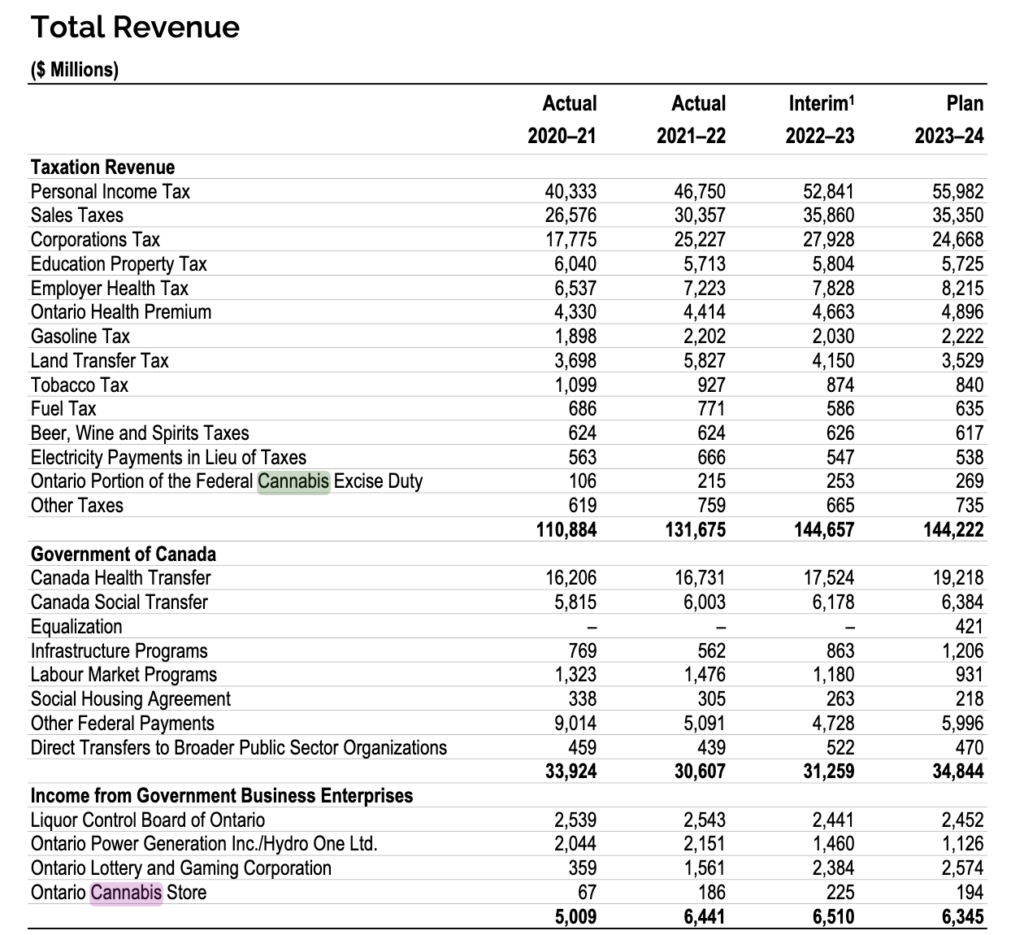The image size is (1024, 935).
Task: Click the 'Actual 2021–22' column header
Action: point(691,119)
